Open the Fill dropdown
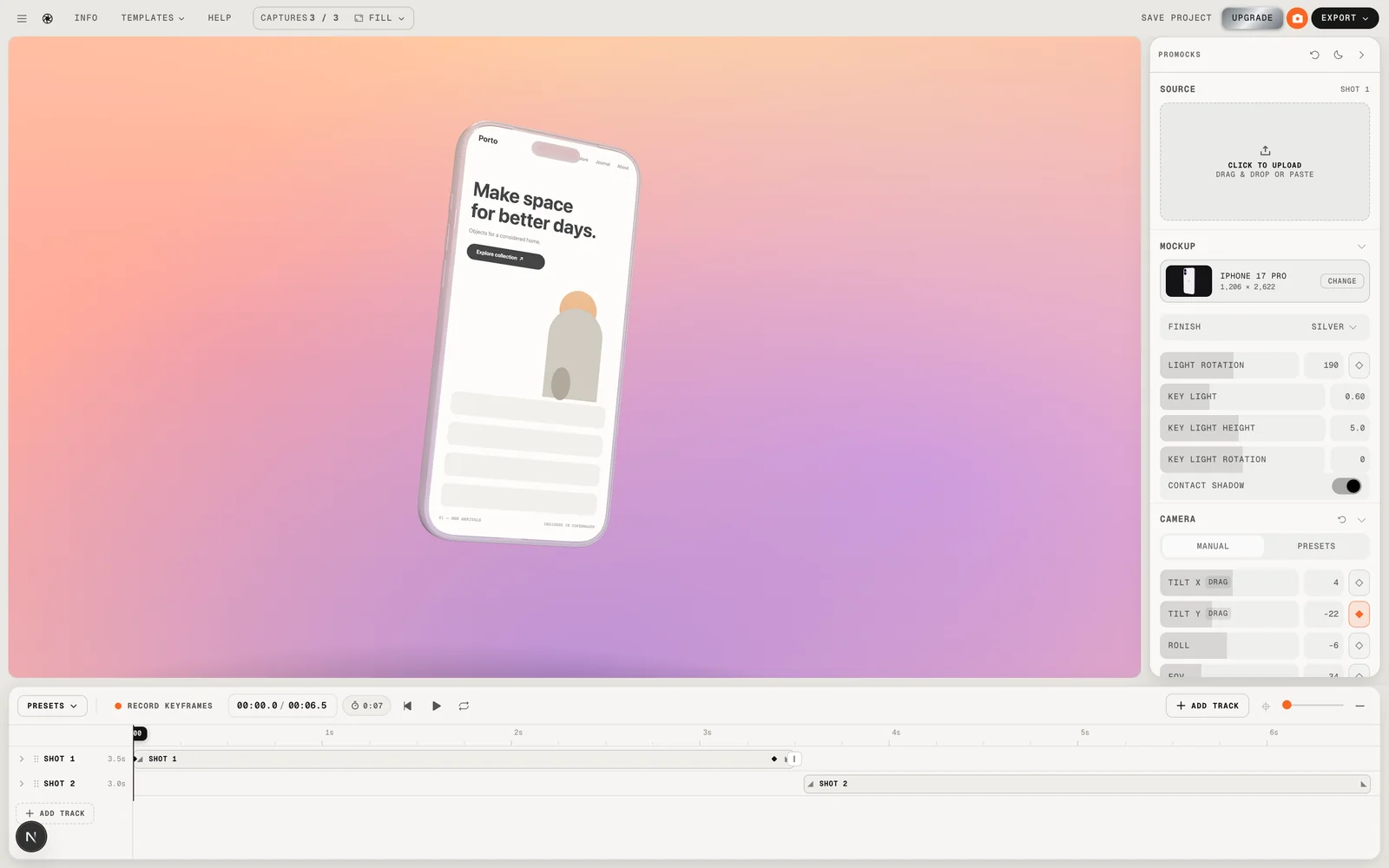1389x868 pixels. [379, 18]
